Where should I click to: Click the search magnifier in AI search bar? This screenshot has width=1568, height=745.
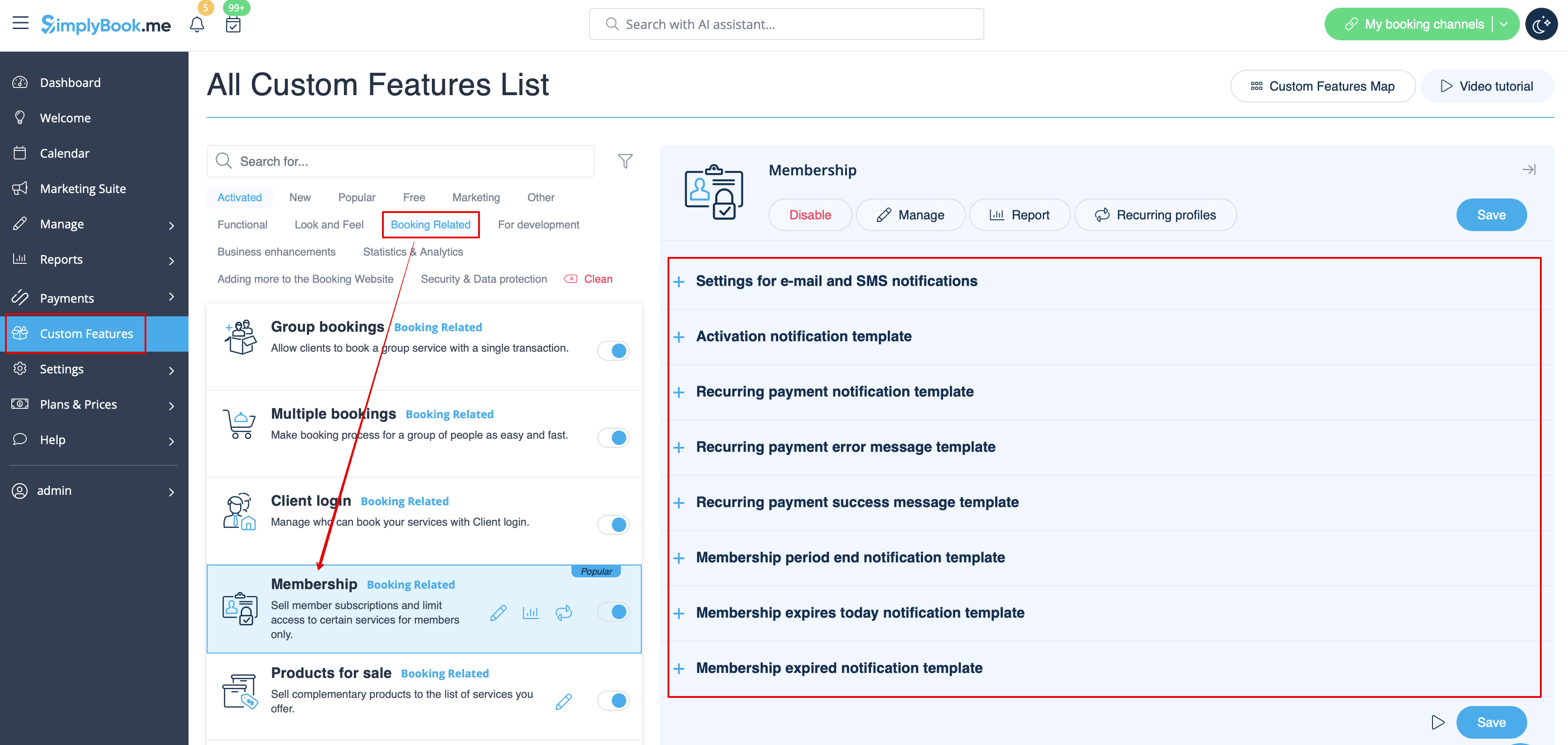pos(612,24)
